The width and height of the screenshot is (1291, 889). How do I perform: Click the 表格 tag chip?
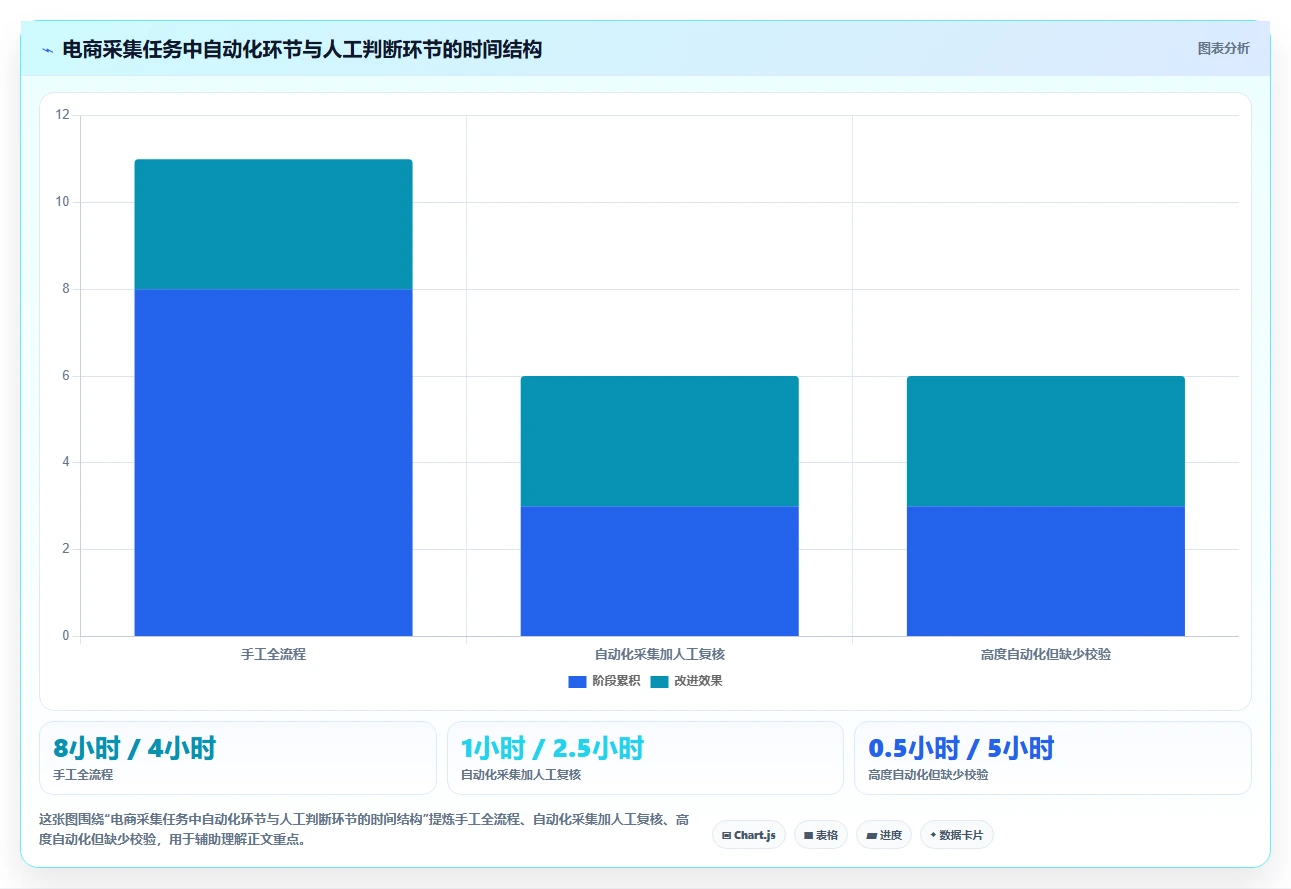(x=821, y=835)
